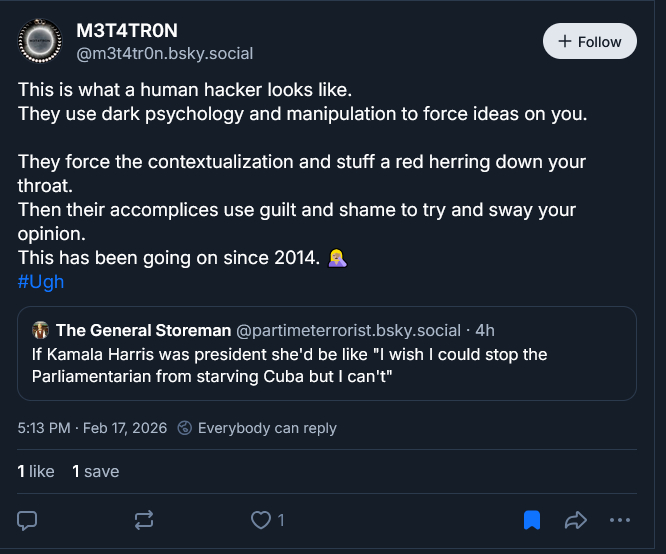Image resolution: width=666 pixels, height=554 pixels.
Task: Click the Everybody can reply icon
Action: [185, 428]
